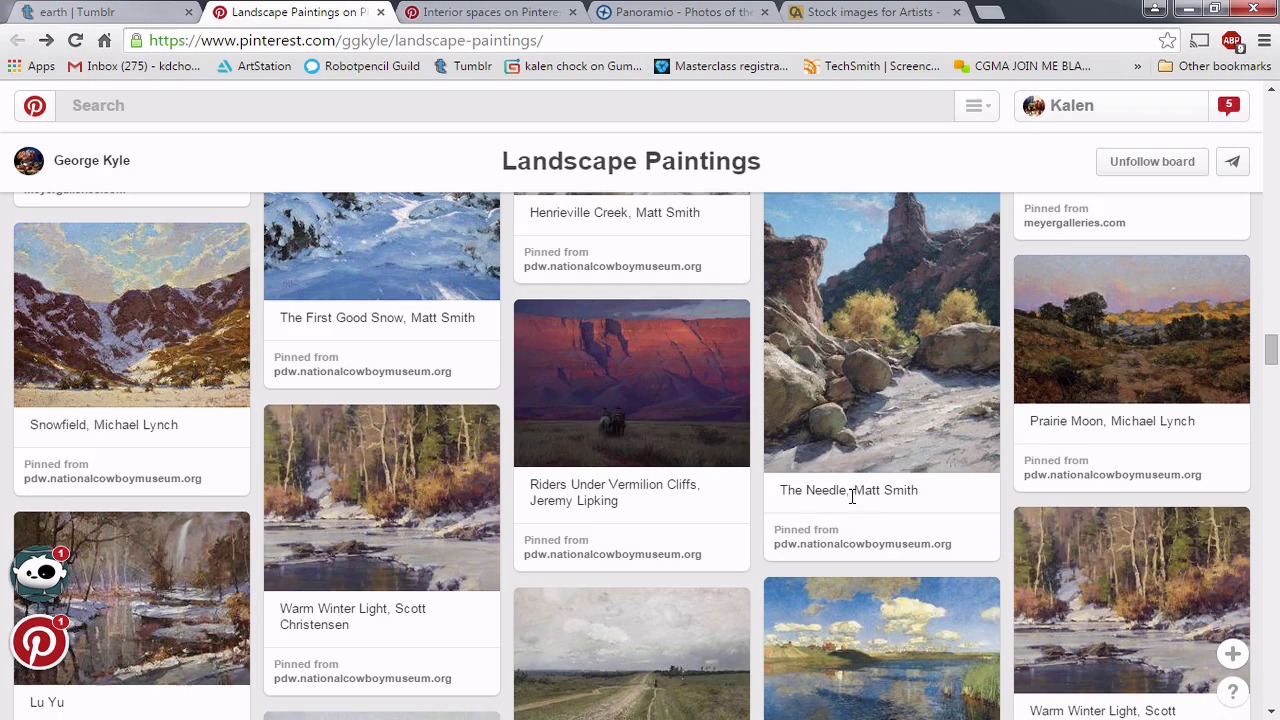Open the Riders Under Vermilion Cliffs painting
Screen dimensions: 1280x720
coord(632,383)
